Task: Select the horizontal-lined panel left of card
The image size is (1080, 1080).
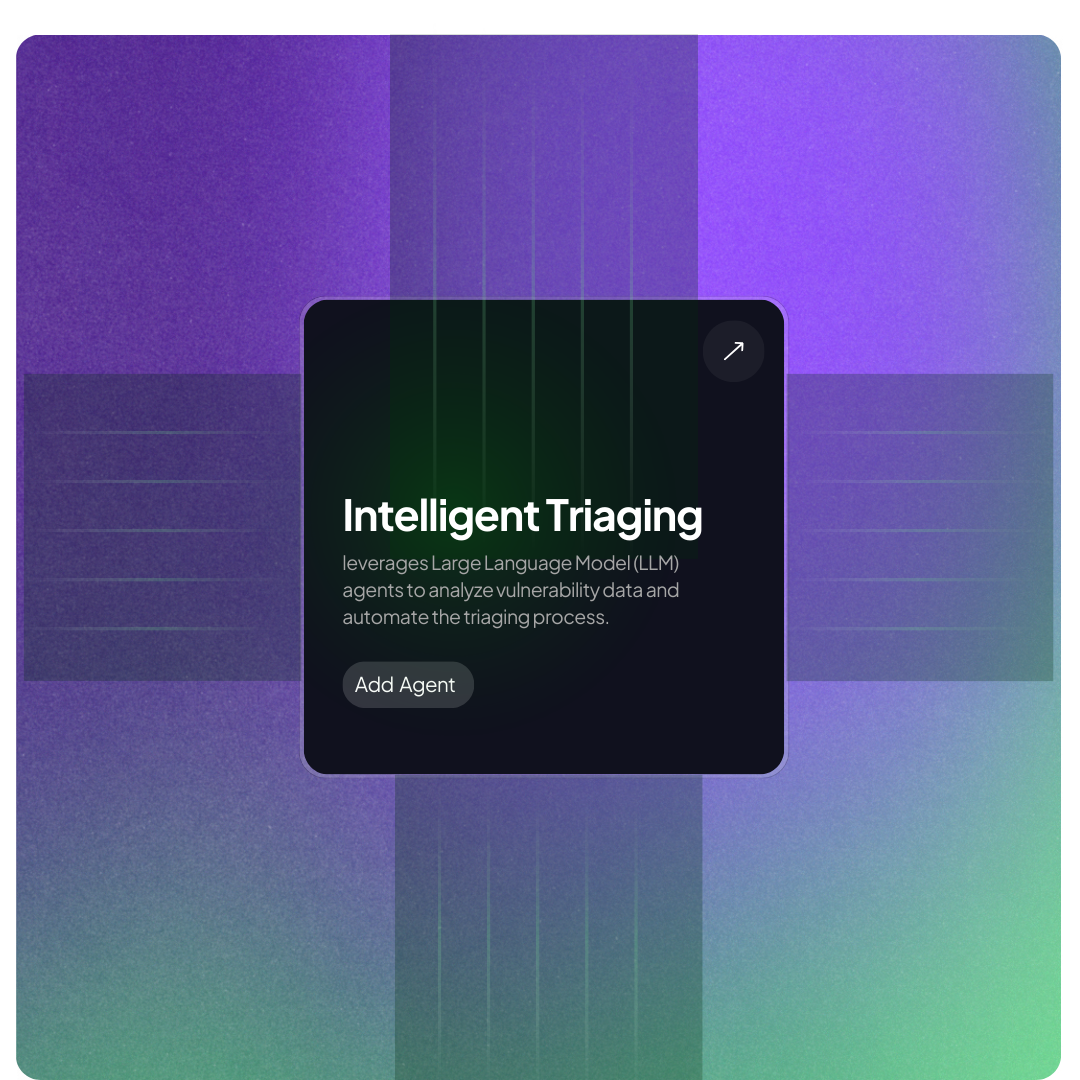Action: pos(160,527)
